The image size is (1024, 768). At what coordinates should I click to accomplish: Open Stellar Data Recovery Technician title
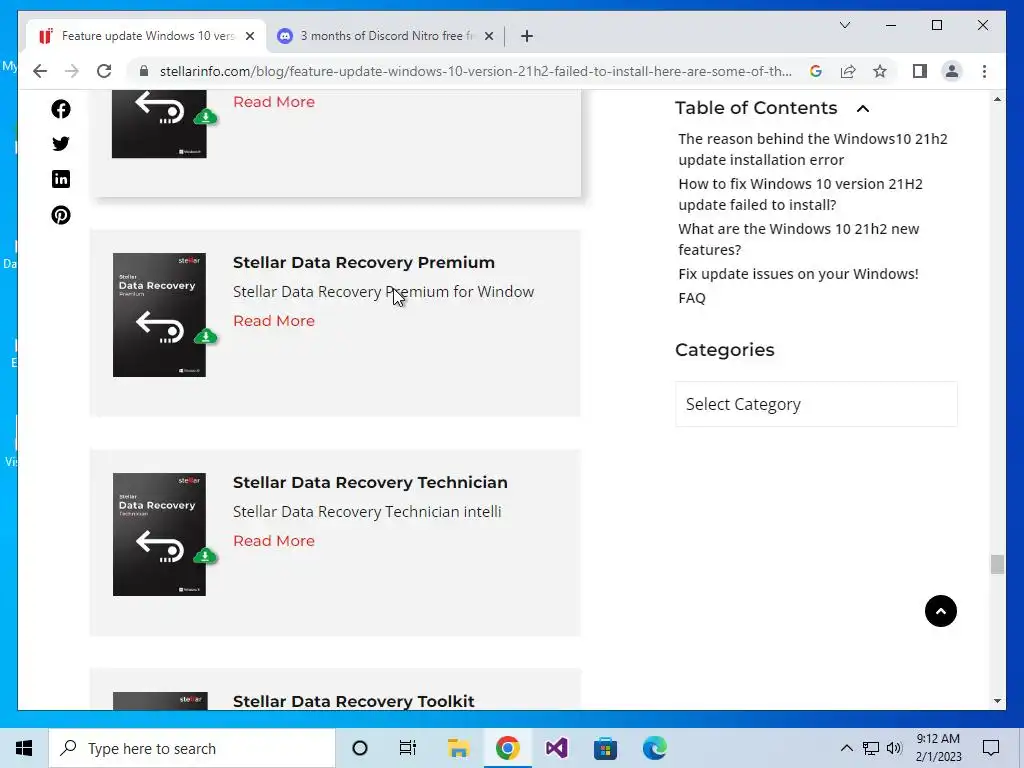pos(370,483)
